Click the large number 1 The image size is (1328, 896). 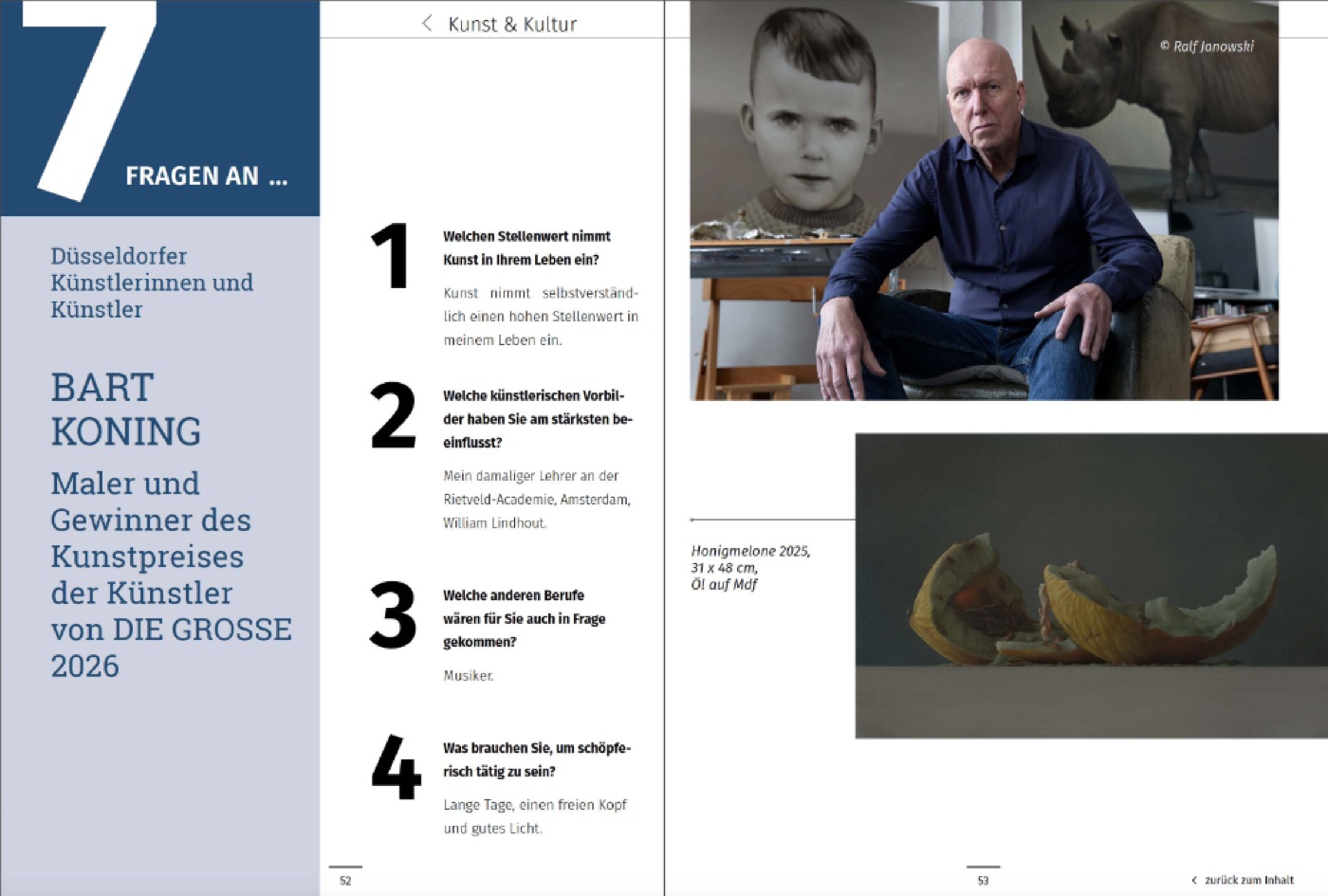[x=390, y=255]
